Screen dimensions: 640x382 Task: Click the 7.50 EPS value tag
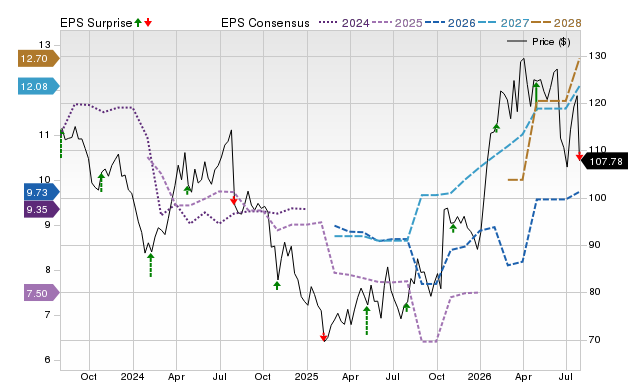coord(41,293)
